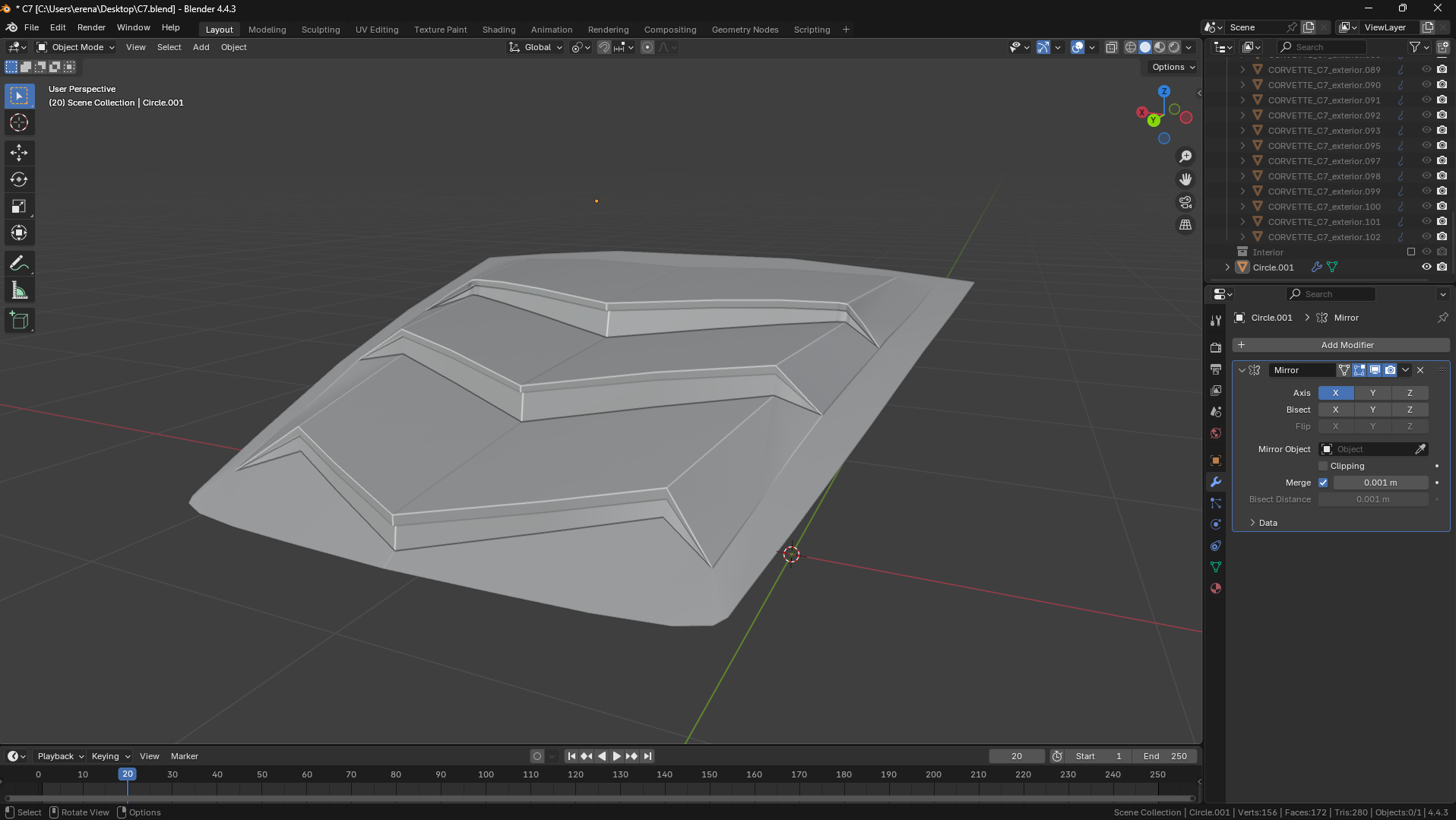Switch to the Sculpting workspace tab
The width and height of the screenshot is (1456, 820).
click(x=320, y=30)
